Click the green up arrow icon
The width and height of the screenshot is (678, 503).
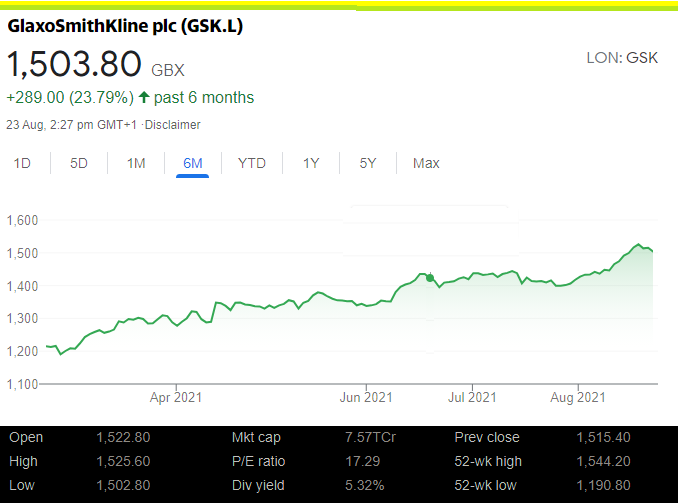(x=144, y=97)
